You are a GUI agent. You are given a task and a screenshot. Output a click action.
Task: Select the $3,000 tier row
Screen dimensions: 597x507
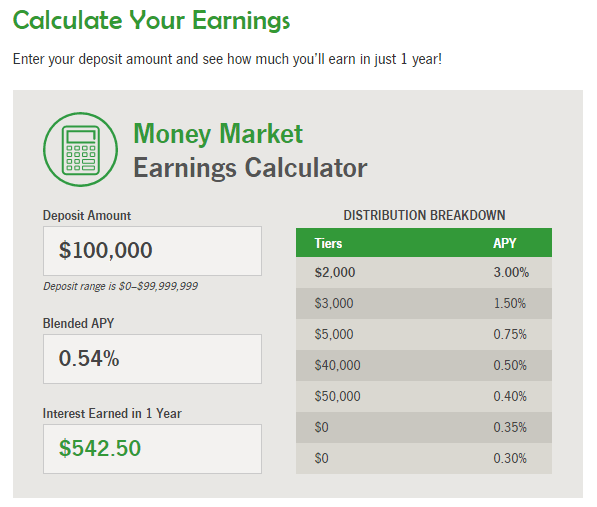click(x=424, y=303)
